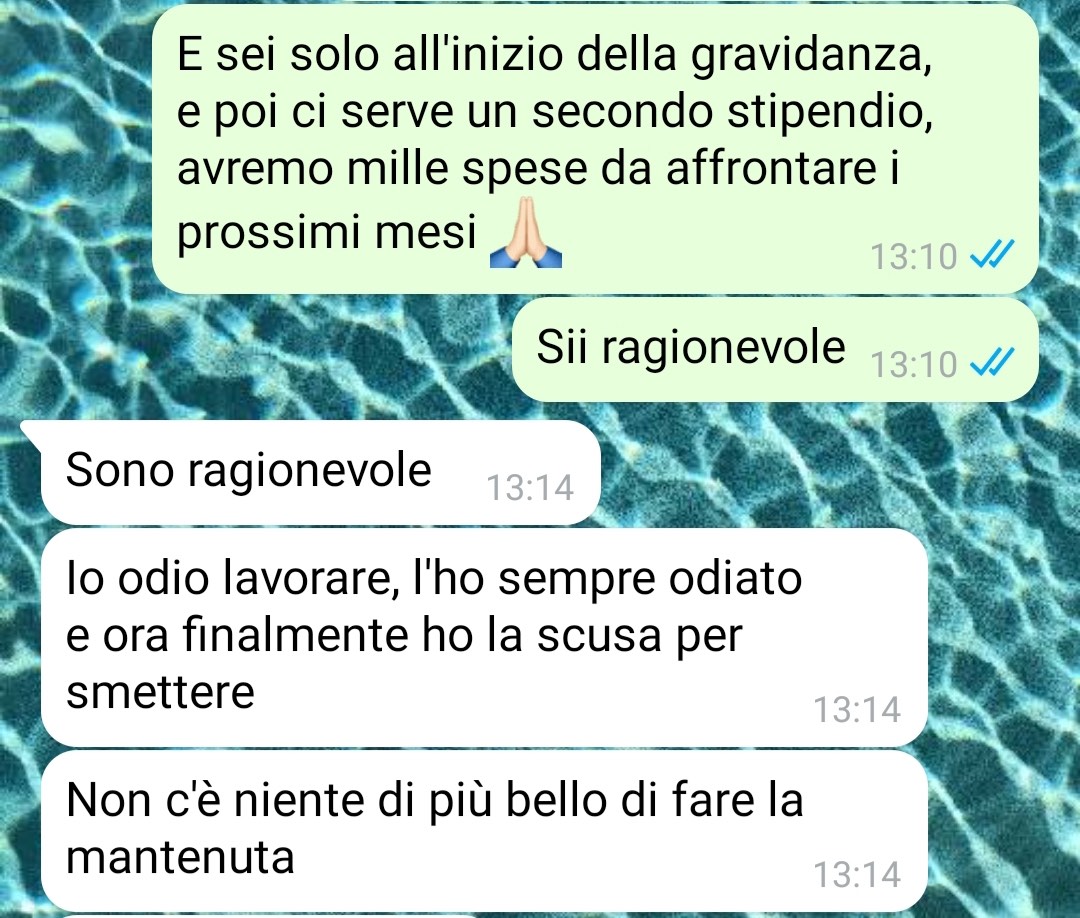Tap the words prossimi mesi before the emoji
Viewport: 1080px width, 918px height.
pos(327,233)
